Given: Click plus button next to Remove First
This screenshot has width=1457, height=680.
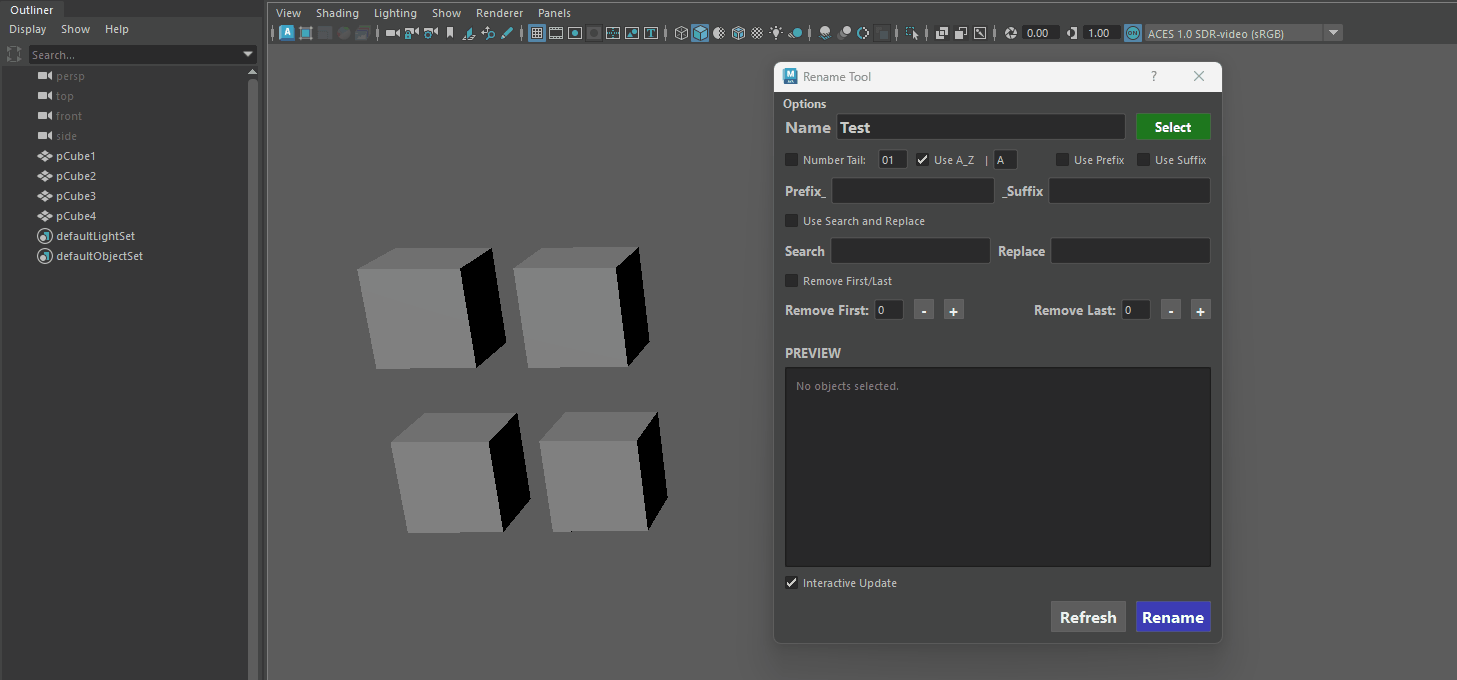Looking at the screenshot, I should 954,311.
